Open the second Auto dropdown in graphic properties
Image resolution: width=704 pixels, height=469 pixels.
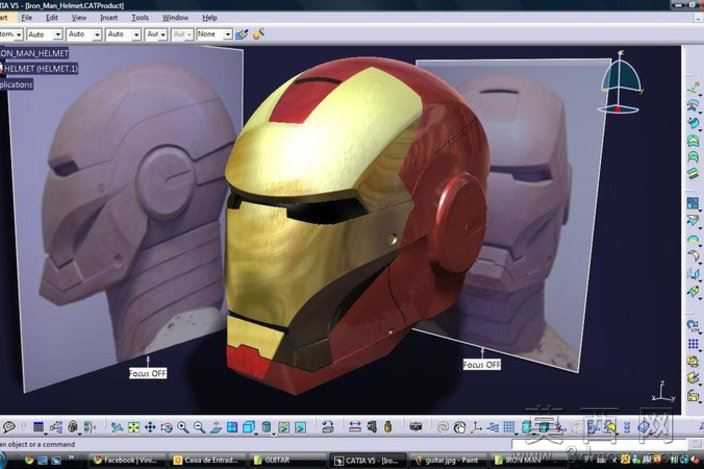(84, 35)
